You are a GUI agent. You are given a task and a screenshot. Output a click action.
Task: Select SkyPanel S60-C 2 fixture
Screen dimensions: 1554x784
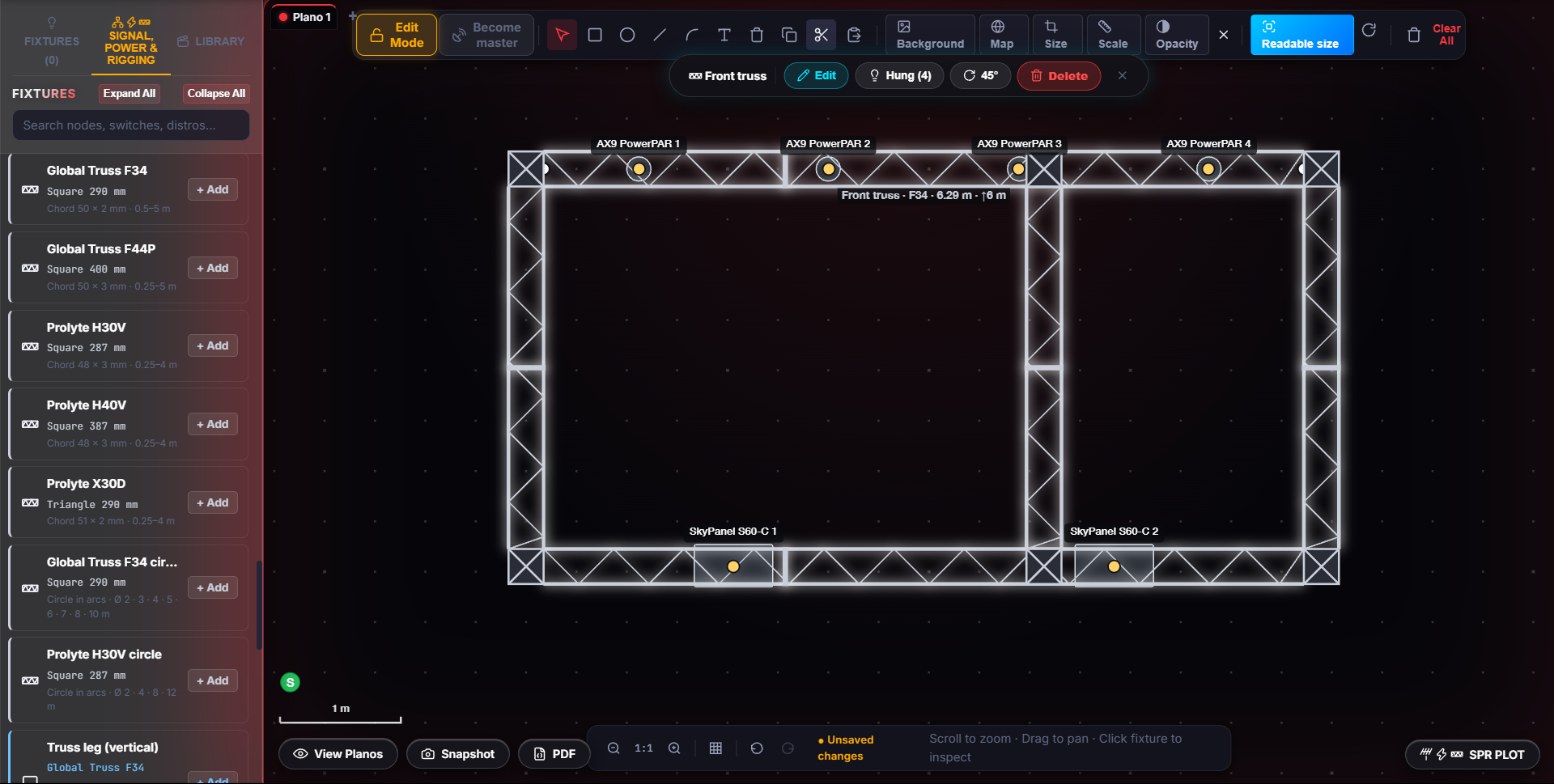(1114, 566)
